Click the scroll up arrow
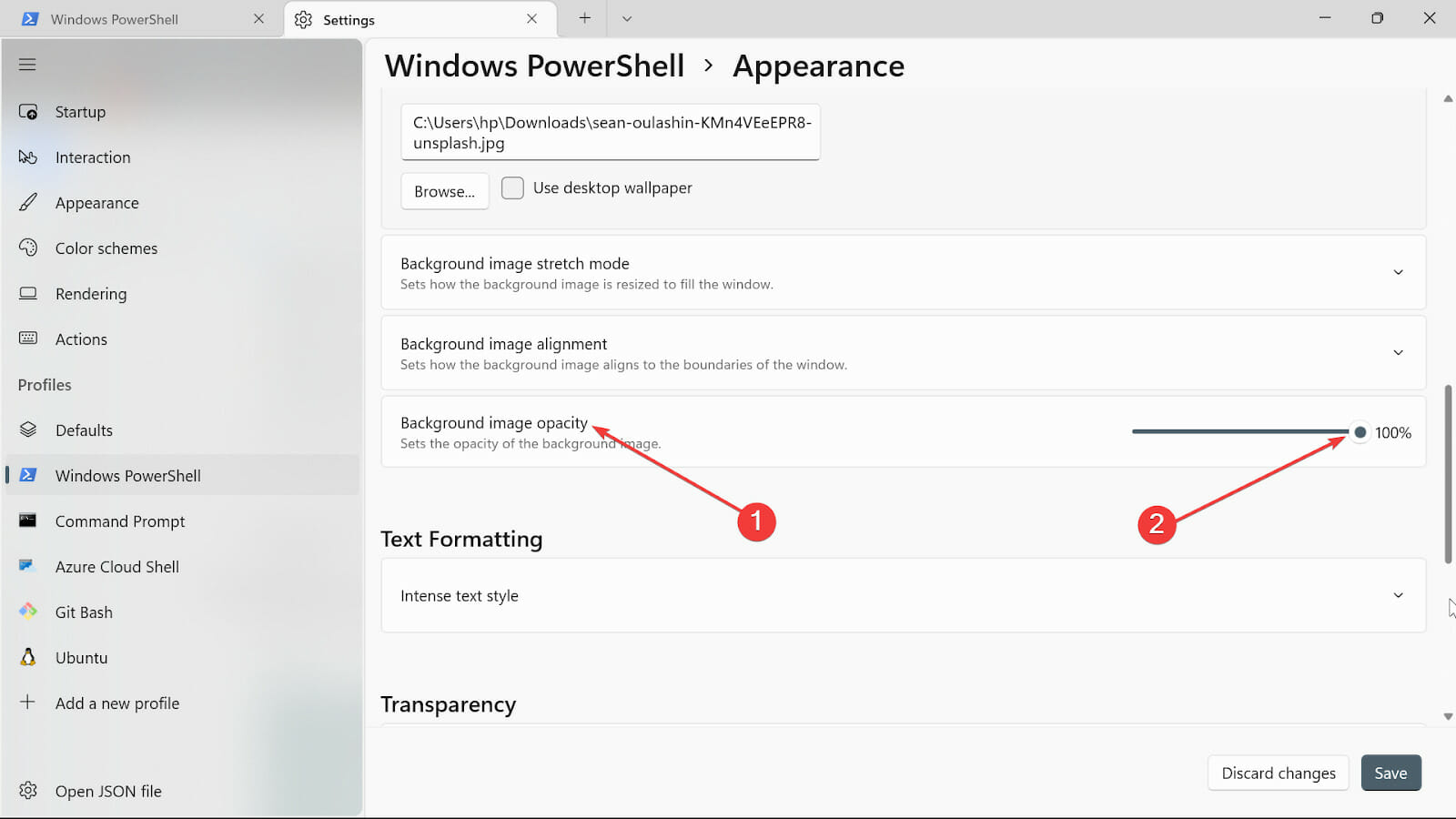 (1448, 98)
